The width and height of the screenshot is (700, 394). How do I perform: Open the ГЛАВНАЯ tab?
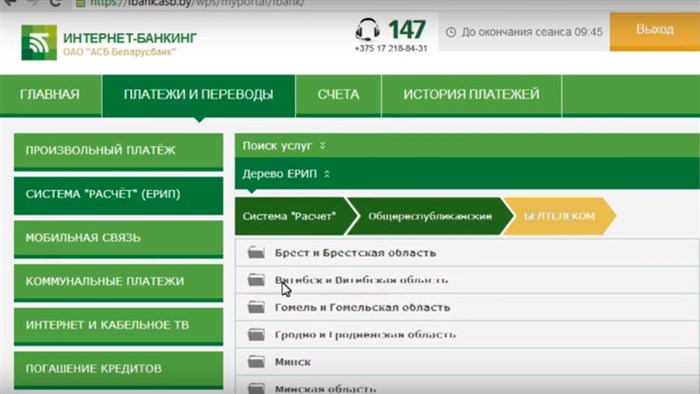[x=50, y=95]
